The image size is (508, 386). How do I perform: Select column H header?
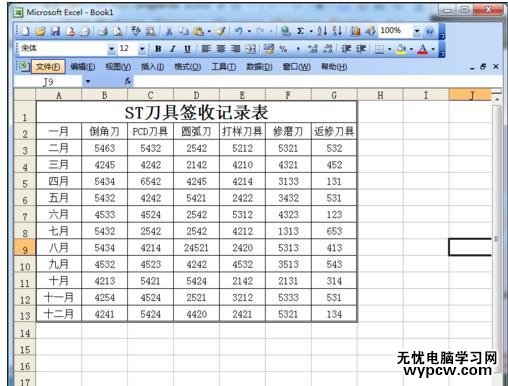(x=380, y=95)
